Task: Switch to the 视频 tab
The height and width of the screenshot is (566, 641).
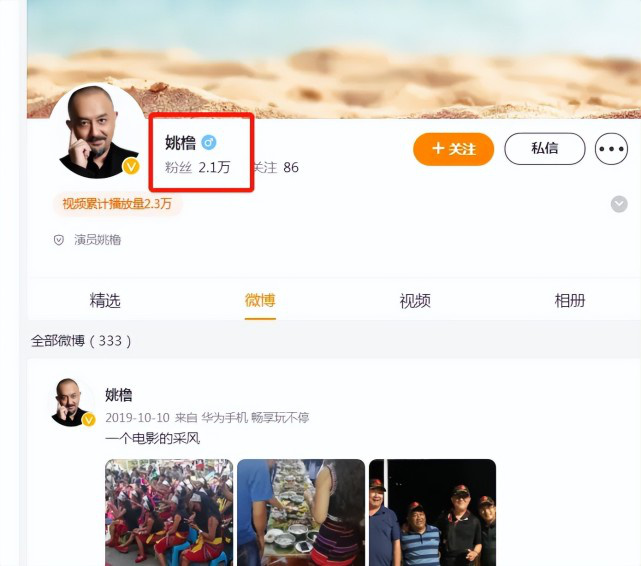Action: click(x=415, y=301)
